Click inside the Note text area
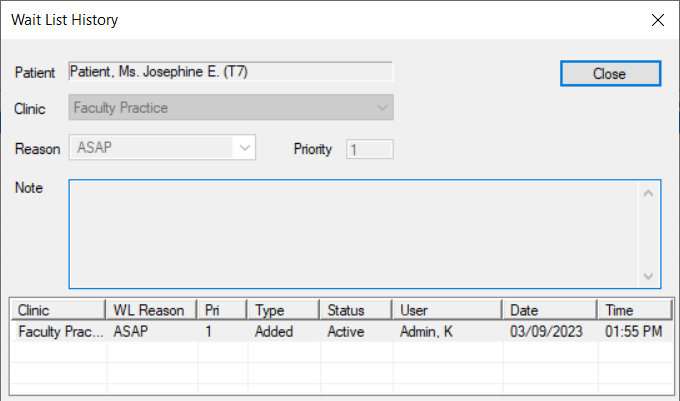680x401 pixels. (x=353, y=234)
